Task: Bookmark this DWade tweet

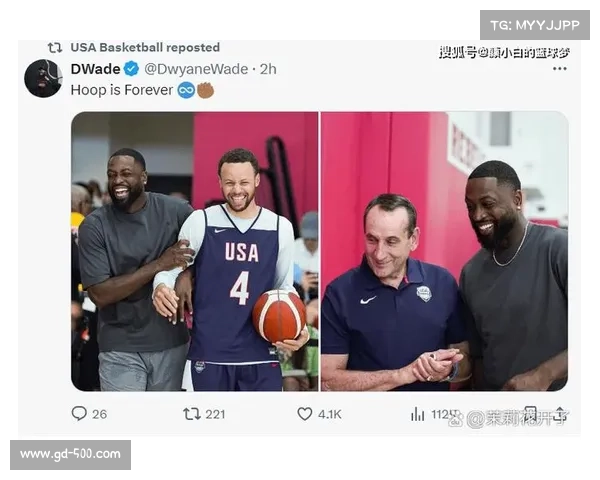Action: click(530, 414)
